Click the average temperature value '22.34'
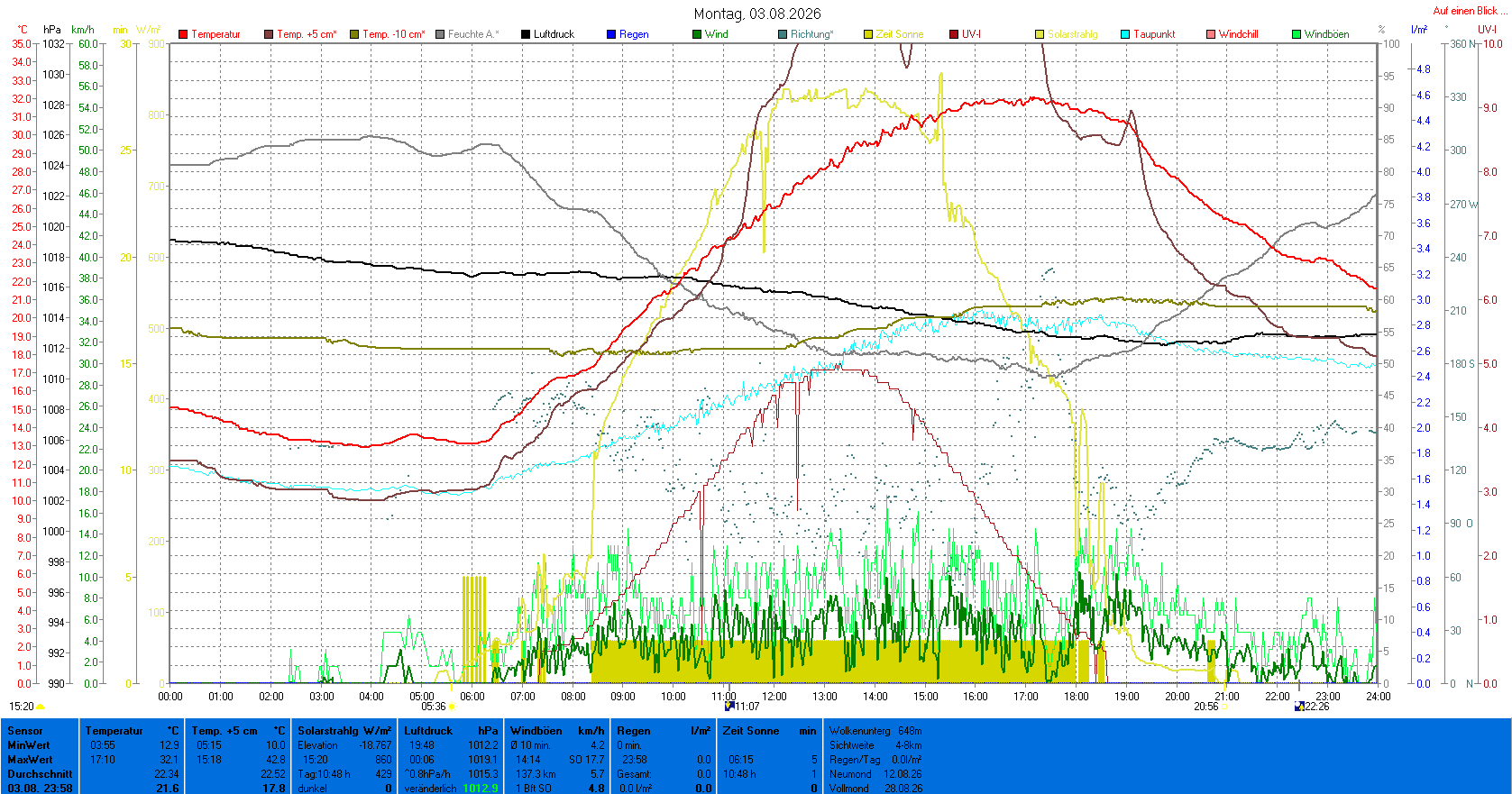 (167, 774)
